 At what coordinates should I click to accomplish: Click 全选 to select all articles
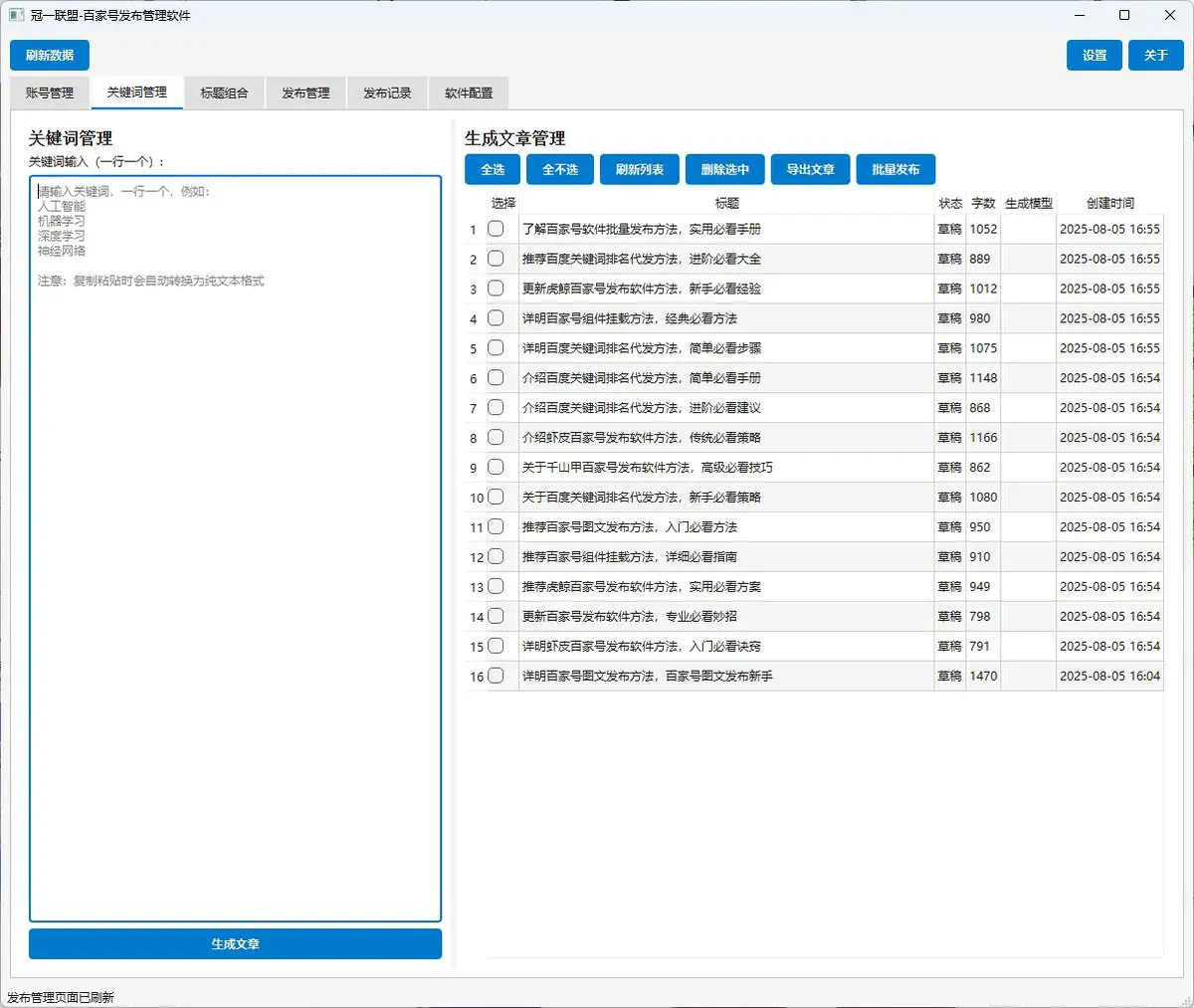[493, 169]
